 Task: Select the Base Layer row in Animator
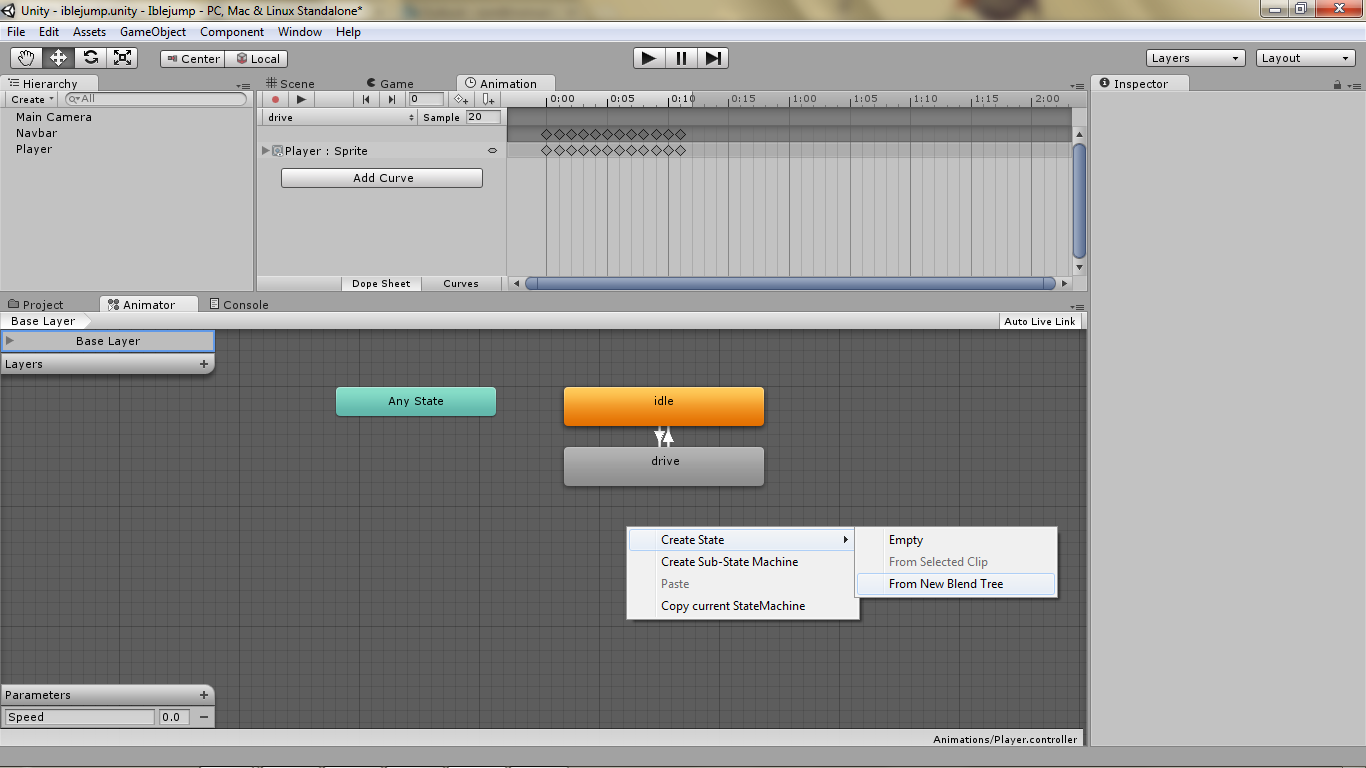108,341
